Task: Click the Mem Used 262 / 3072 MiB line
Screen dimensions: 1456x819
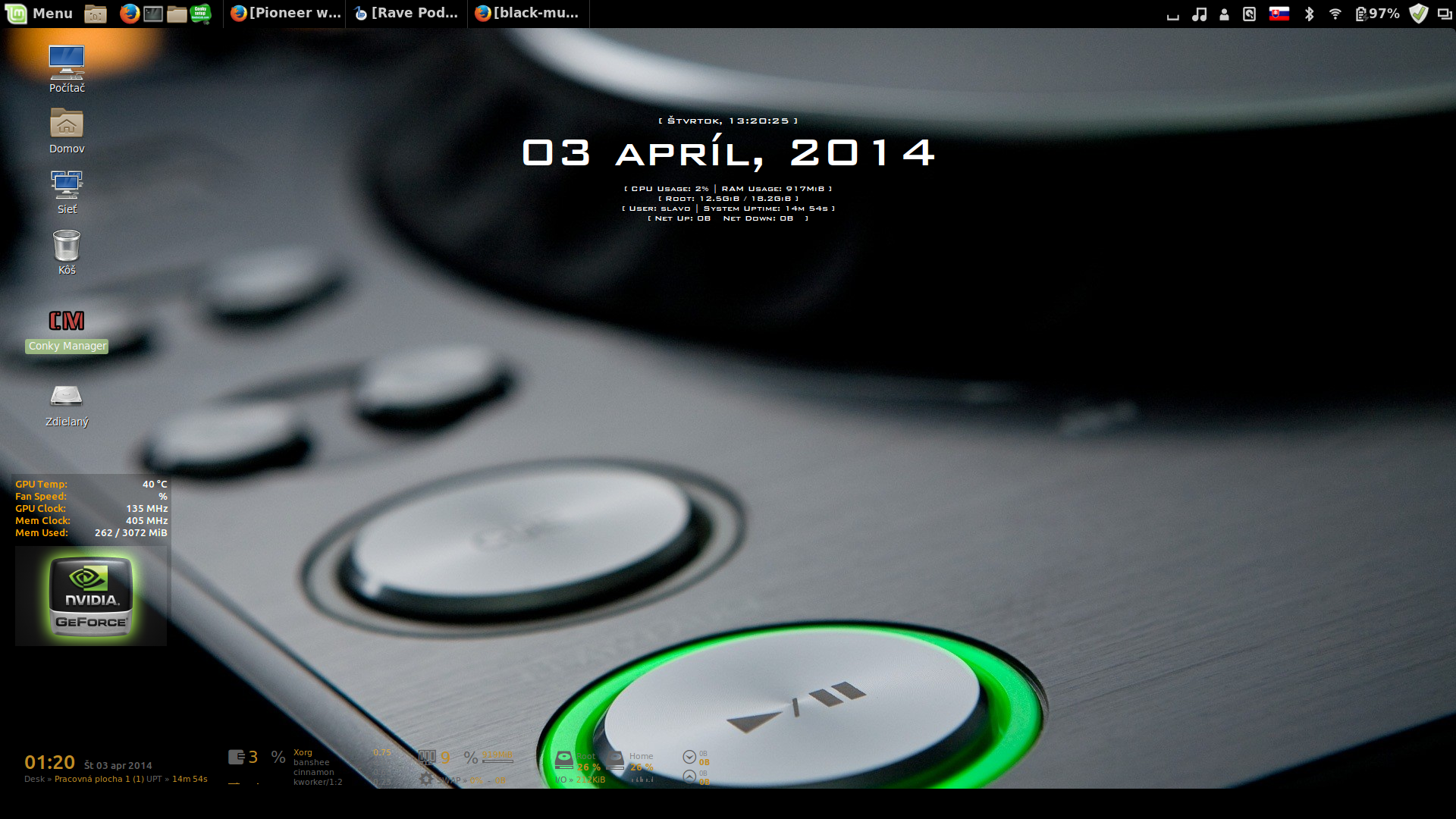Action: tap(91, 532)
